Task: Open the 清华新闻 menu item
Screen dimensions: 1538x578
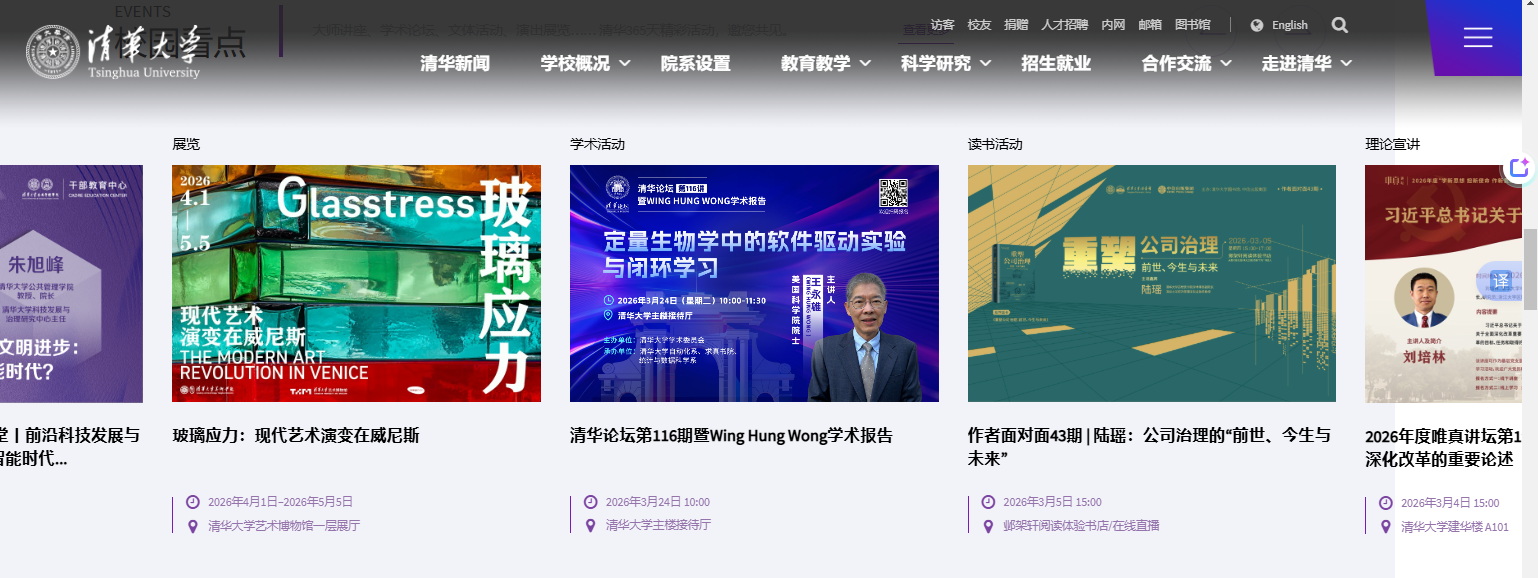Action: point(455,63)
